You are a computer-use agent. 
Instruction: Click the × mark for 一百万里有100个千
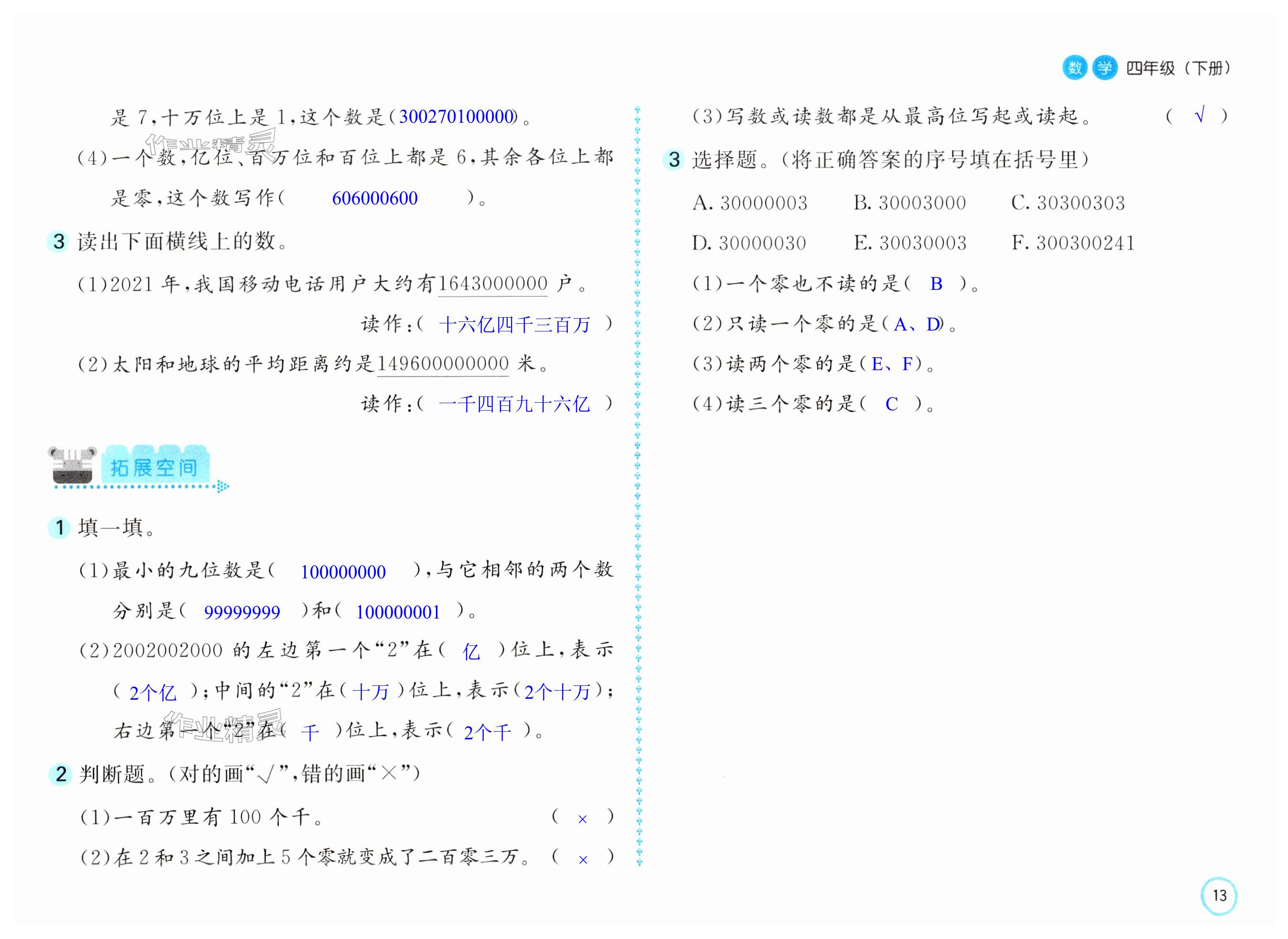point(582,819)
